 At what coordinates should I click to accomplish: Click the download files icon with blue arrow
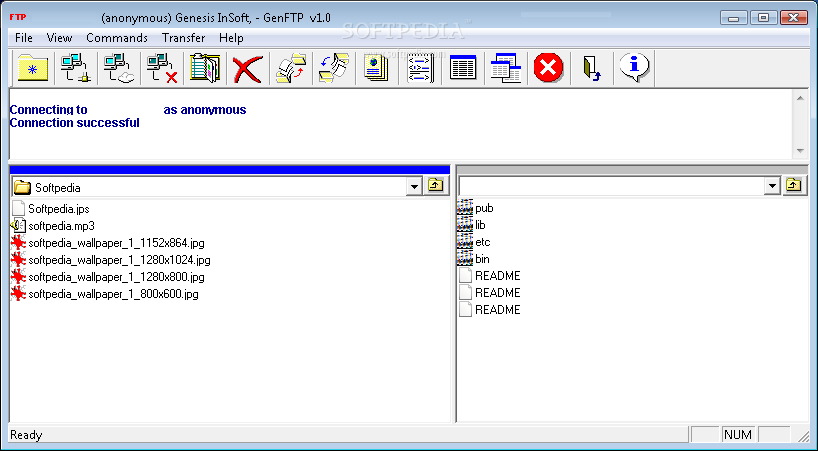[x=333, y=68]
